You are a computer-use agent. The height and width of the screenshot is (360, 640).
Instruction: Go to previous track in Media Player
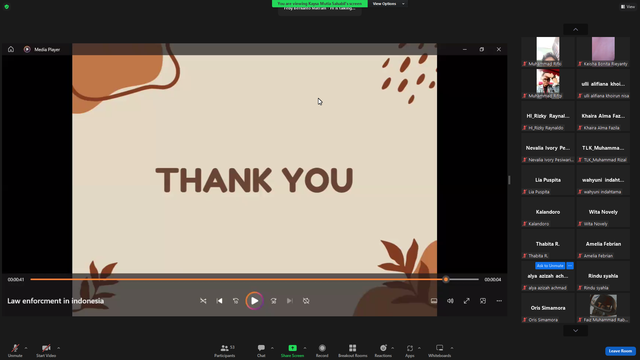pyautogui.click(x=220, y=301)
